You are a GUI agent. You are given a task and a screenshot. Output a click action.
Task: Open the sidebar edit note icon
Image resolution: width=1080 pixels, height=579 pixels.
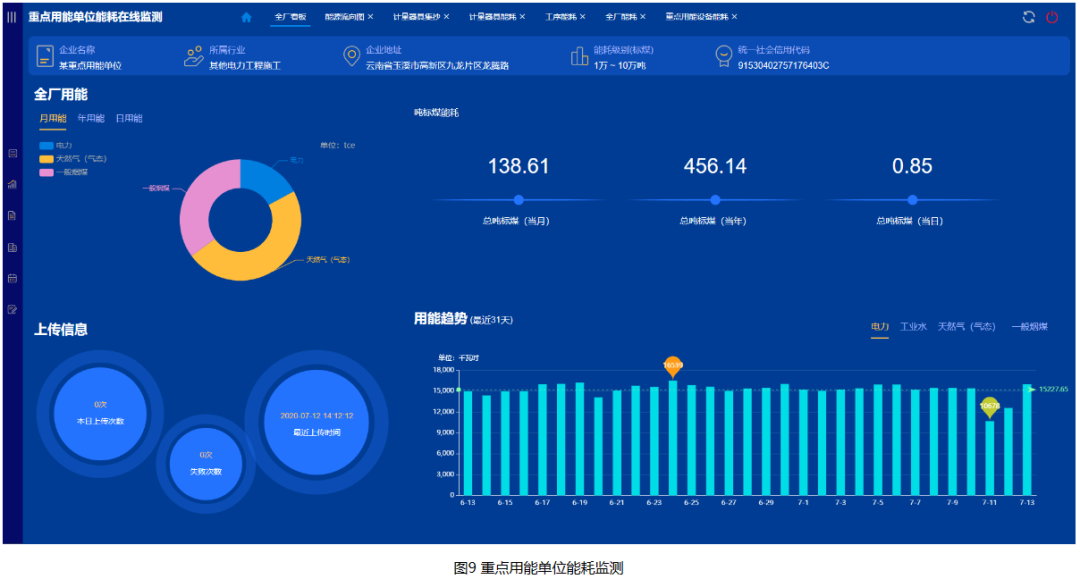coord(12,309)
